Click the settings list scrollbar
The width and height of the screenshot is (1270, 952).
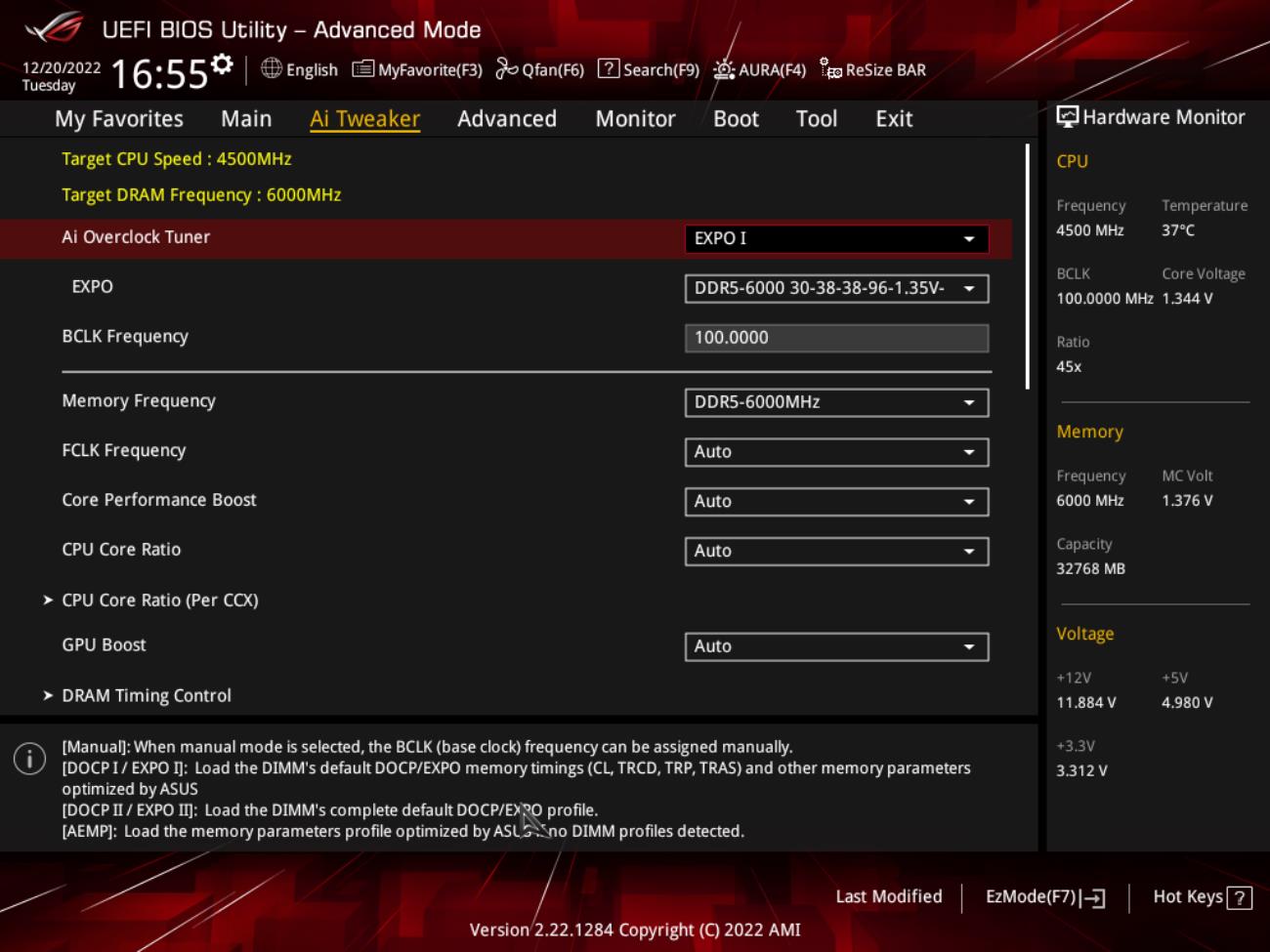1027,267
